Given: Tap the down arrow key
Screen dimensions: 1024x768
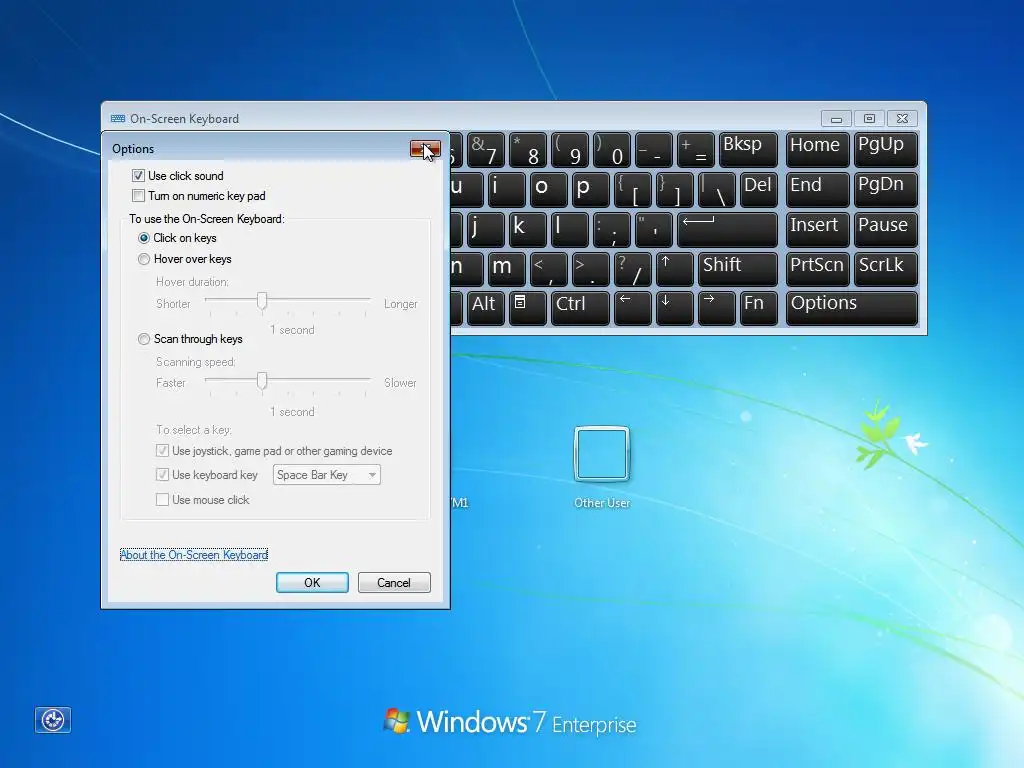Looking at the screenshot, I should coord(674,308).
